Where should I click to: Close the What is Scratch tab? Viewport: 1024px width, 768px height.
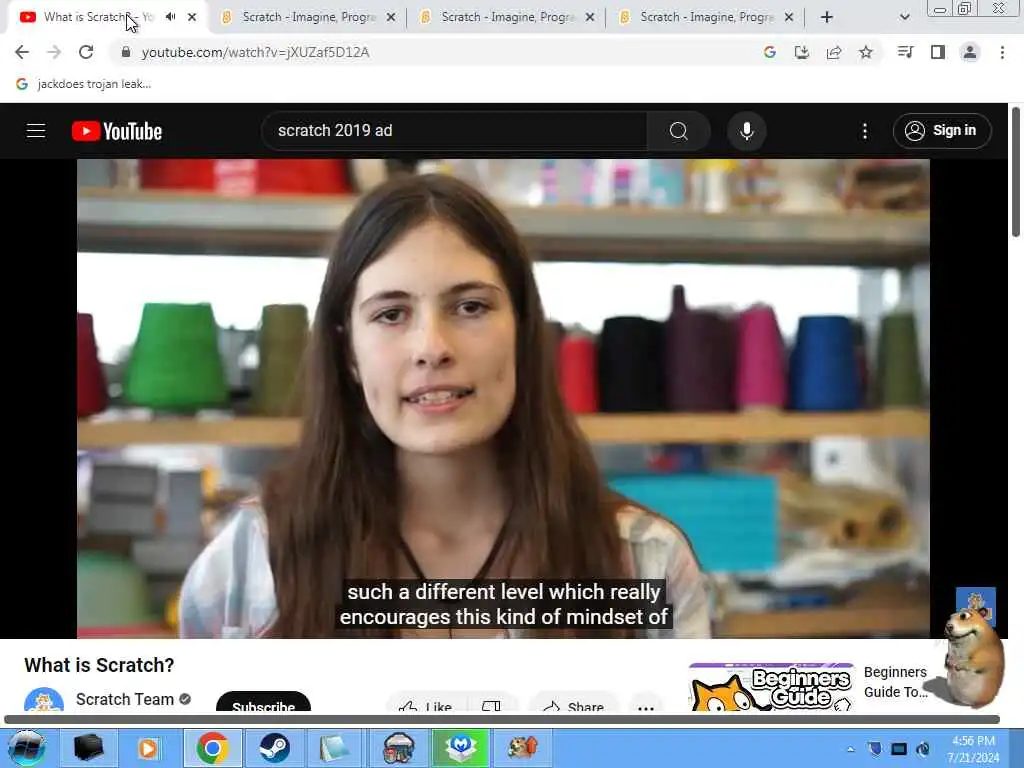point(192,17)
